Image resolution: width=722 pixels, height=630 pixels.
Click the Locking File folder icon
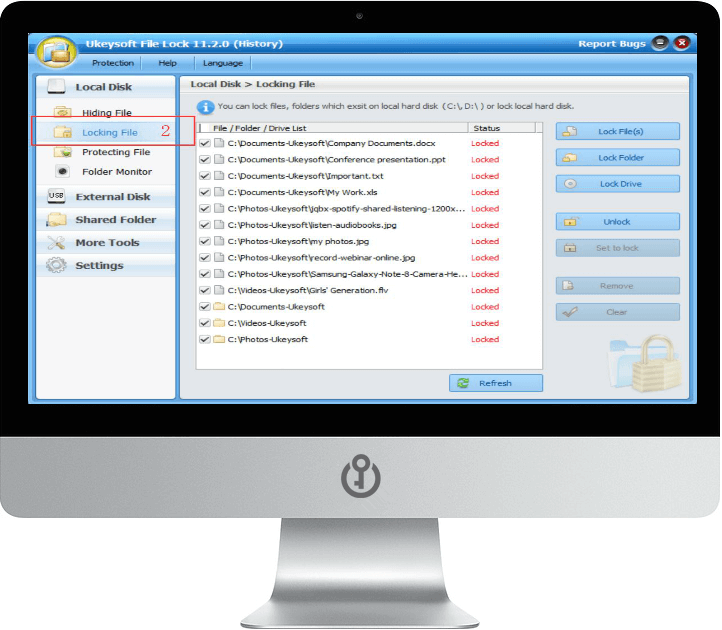[63, 132]
